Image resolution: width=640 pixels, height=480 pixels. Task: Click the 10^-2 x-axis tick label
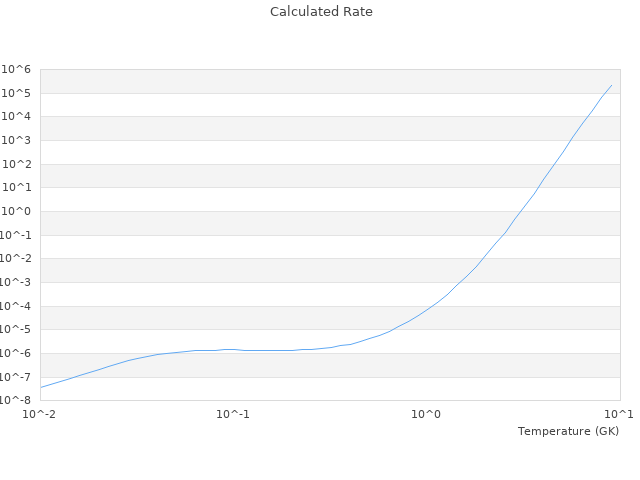pos(40,415)
